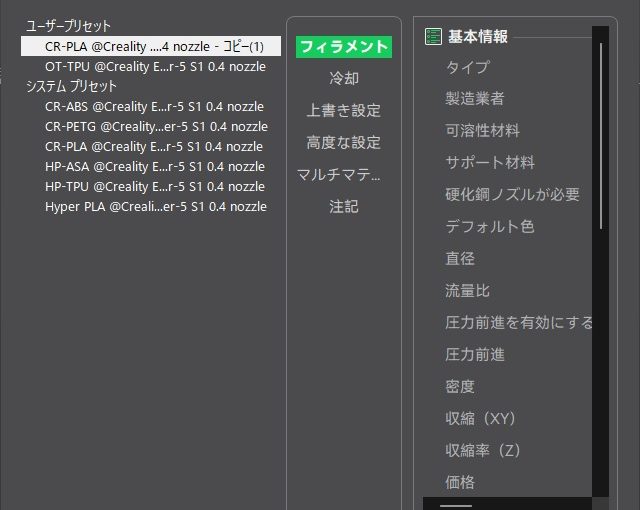Open the 上書き設定 tab

tap(343, 110)
